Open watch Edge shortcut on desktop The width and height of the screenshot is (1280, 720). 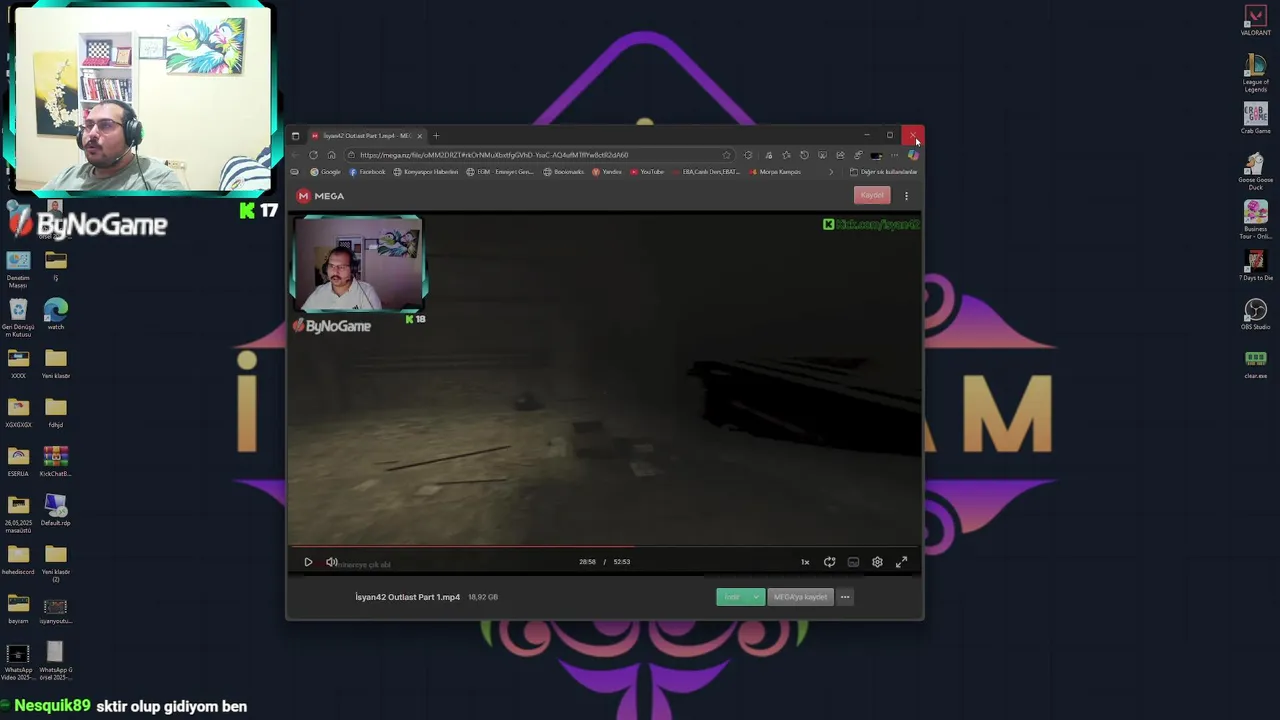[56, 314]
